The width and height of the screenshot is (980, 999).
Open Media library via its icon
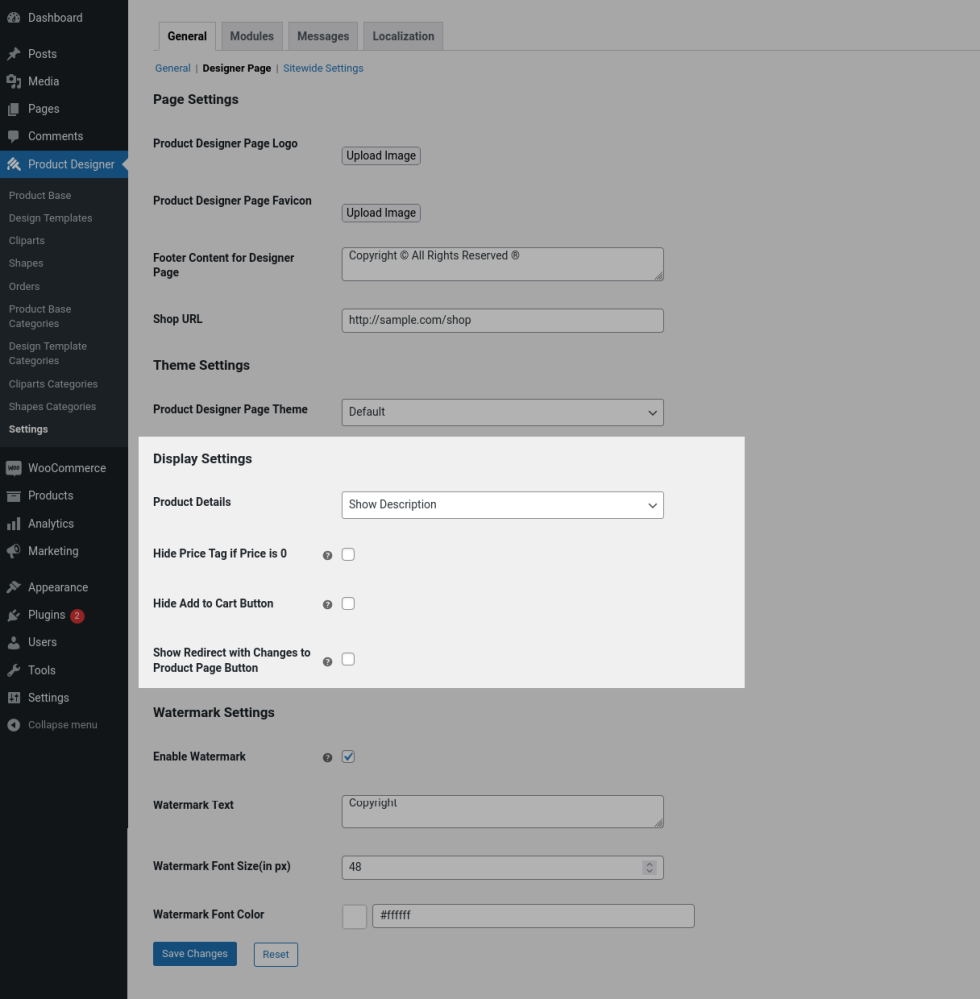pyautogui.click(x=14, y=82)
